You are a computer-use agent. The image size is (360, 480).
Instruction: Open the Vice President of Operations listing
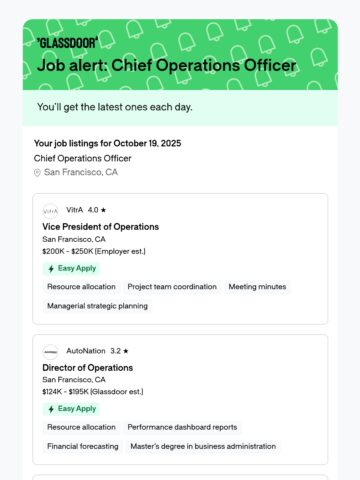pyautogui.click(x=100, y=227)
